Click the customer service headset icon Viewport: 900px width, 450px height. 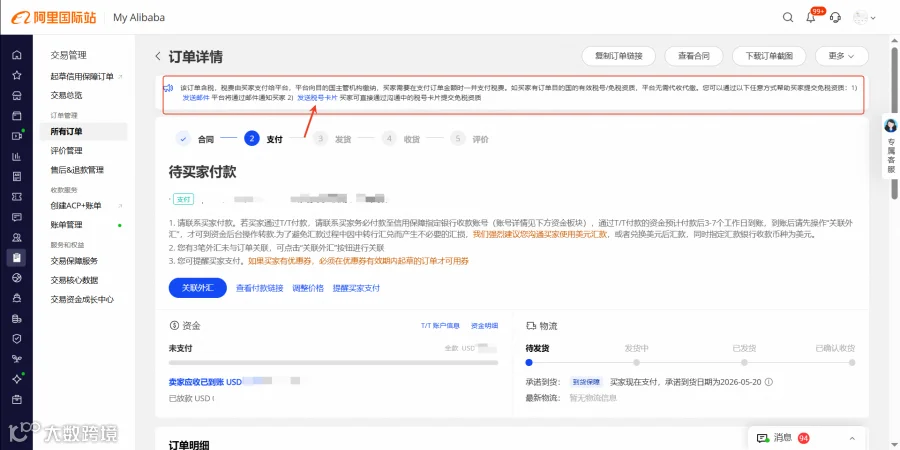click(x=836, y=17)
